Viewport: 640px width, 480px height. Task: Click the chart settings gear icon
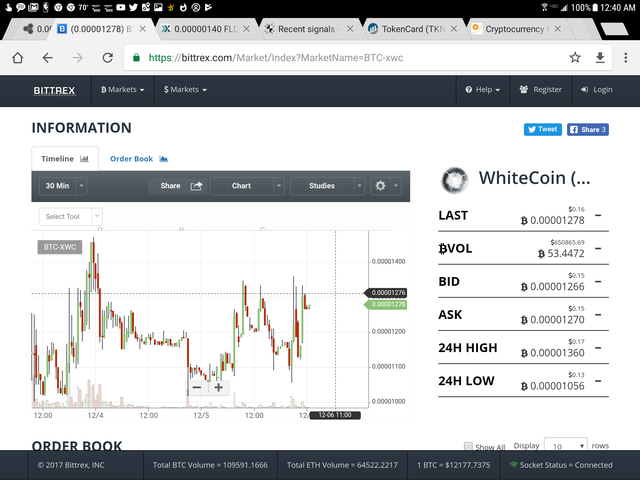tap(380, 186)
